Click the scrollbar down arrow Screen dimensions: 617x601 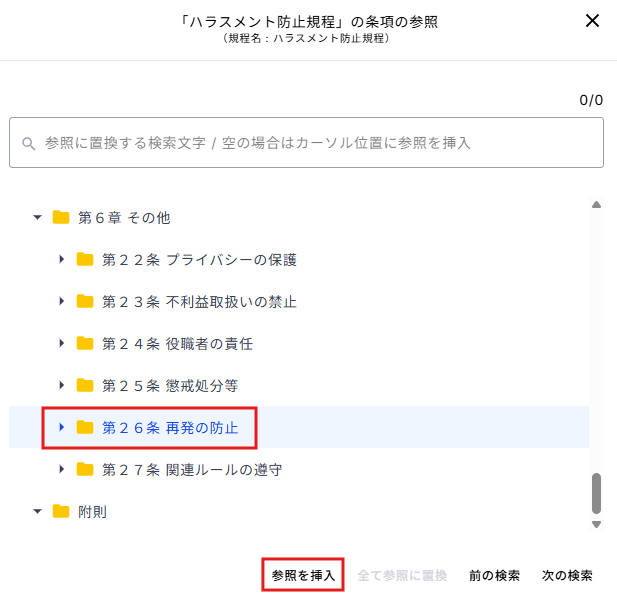pos(597,524)
